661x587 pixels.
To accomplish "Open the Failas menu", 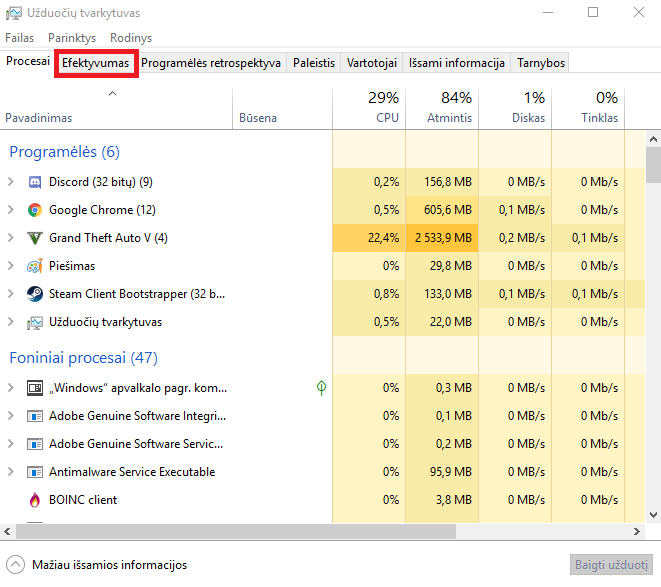I will (19, 38).
